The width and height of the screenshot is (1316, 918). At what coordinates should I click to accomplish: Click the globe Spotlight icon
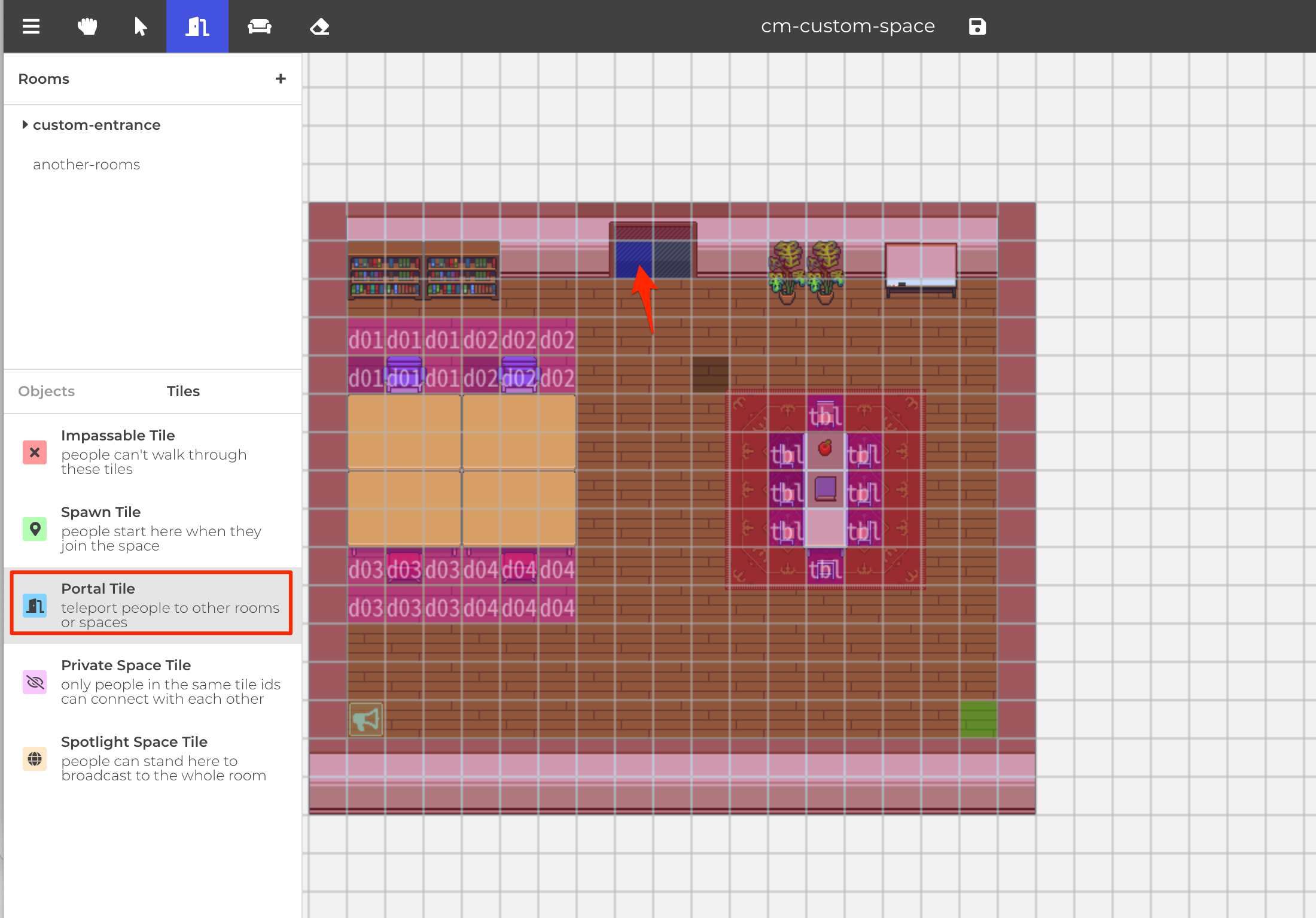pos(35,759)
